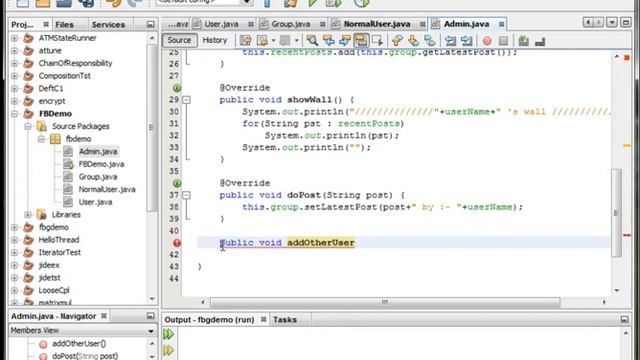Close the Output fbgdemo tab
640x360 pixels.
[264, 320]
